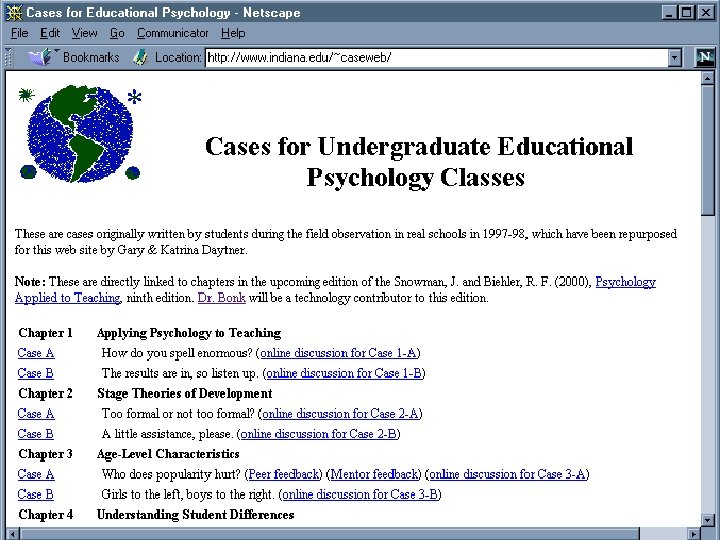Click the page proxy icon beside Location
The width and height of the screenshot is (720, 540).
tap(140, 57)
